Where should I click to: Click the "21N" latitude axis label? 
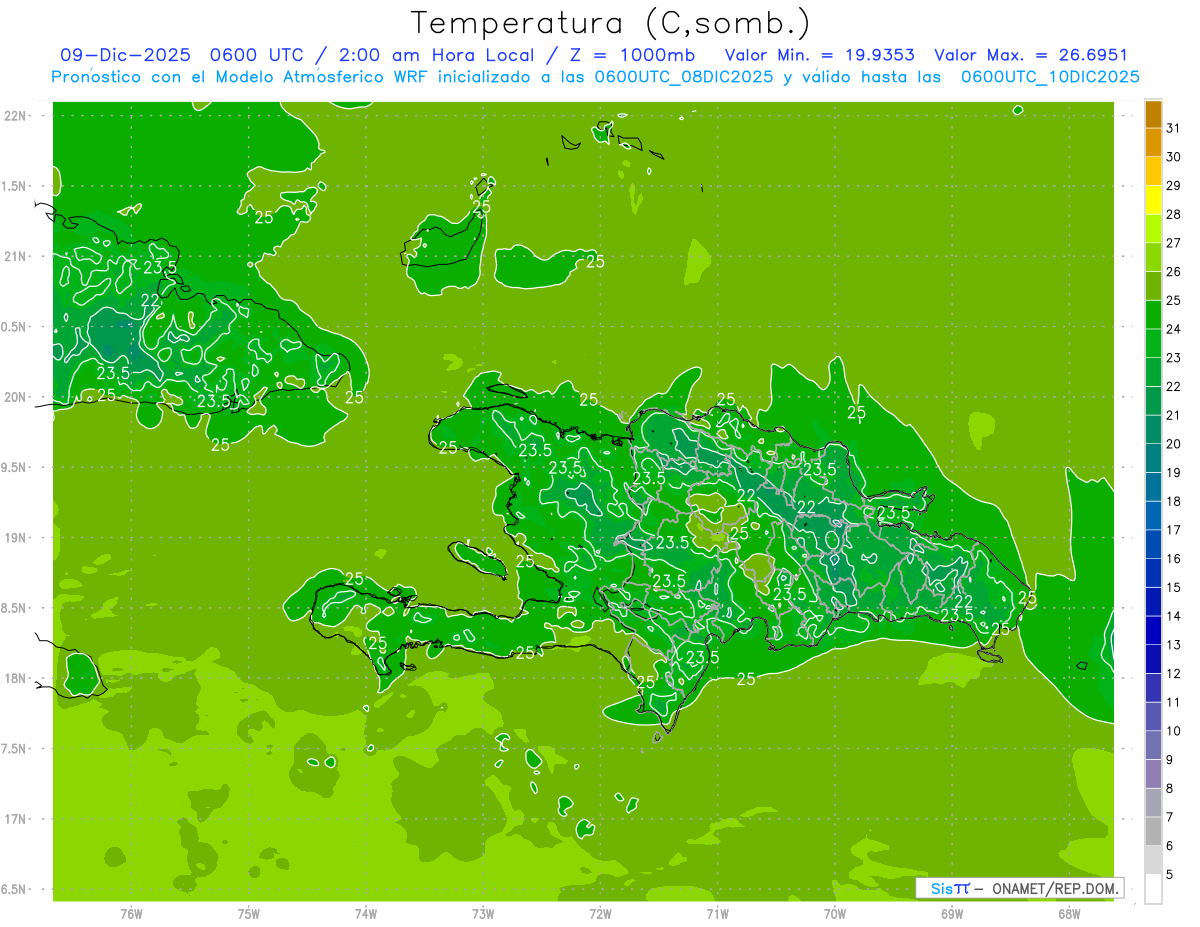click(16, 256)
